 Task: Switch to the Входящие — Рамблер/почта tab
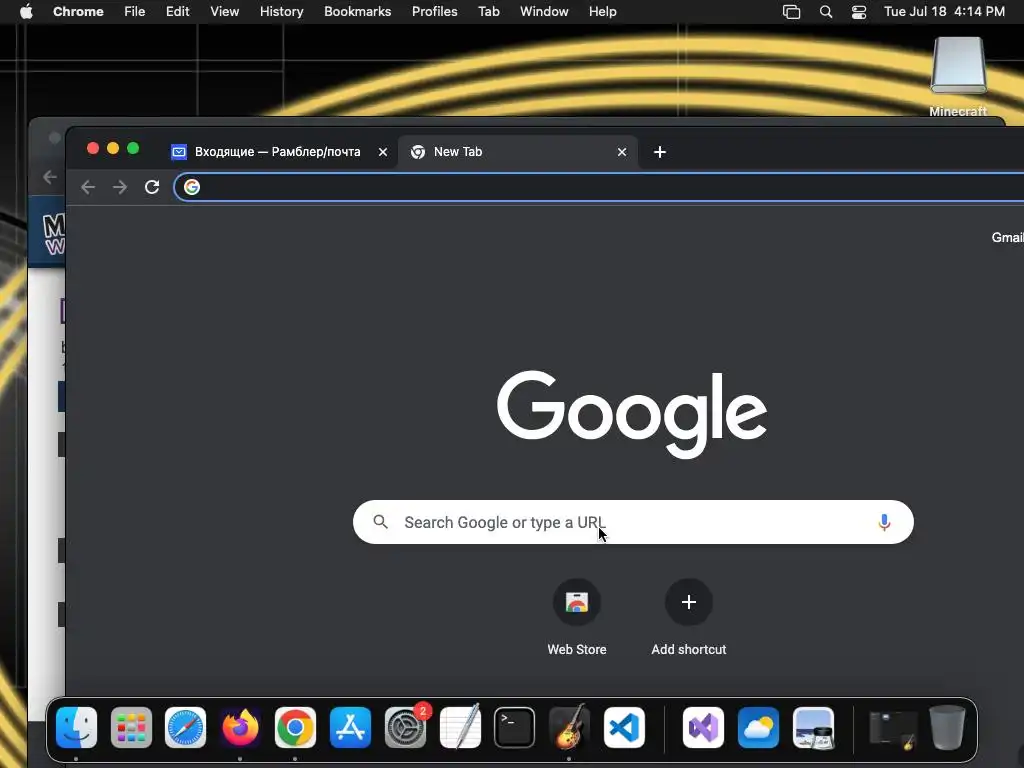pyautogui.click(x=277, y=152)
